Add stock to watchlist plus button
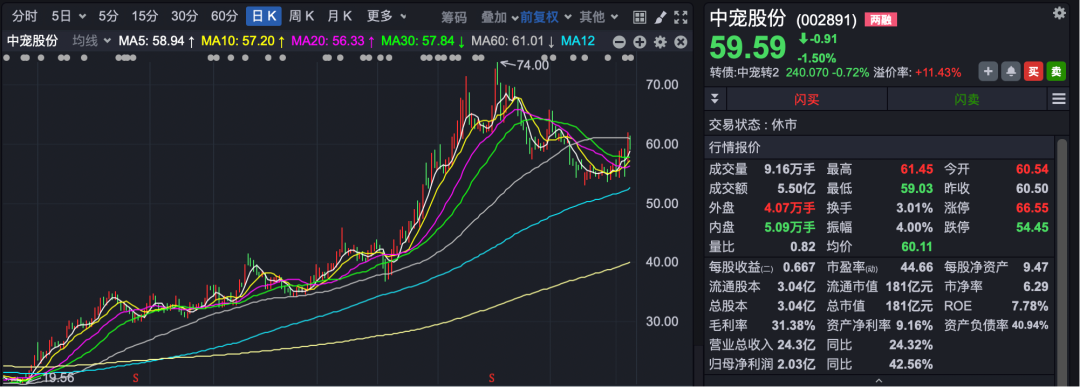1080x387 pixels. pyautogui.click(x=988, y=72)
